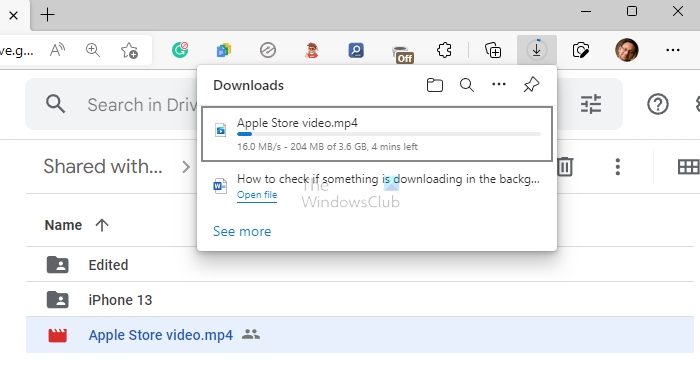Select the Apple Store video.mp4 download entry
The image size is (700, 383).
tap(377, 133)
